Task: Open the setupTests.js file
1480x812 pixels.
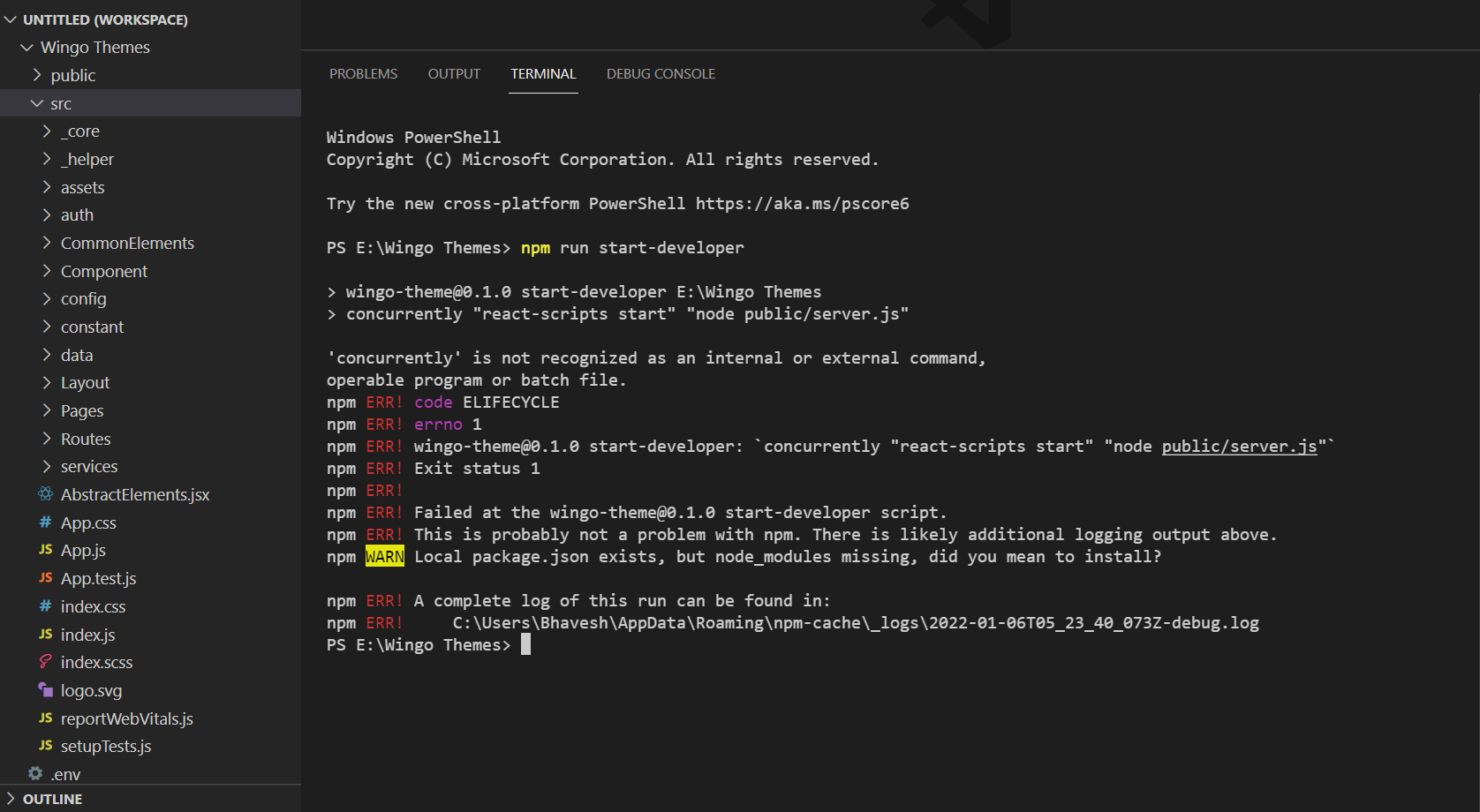Action: 106,747
